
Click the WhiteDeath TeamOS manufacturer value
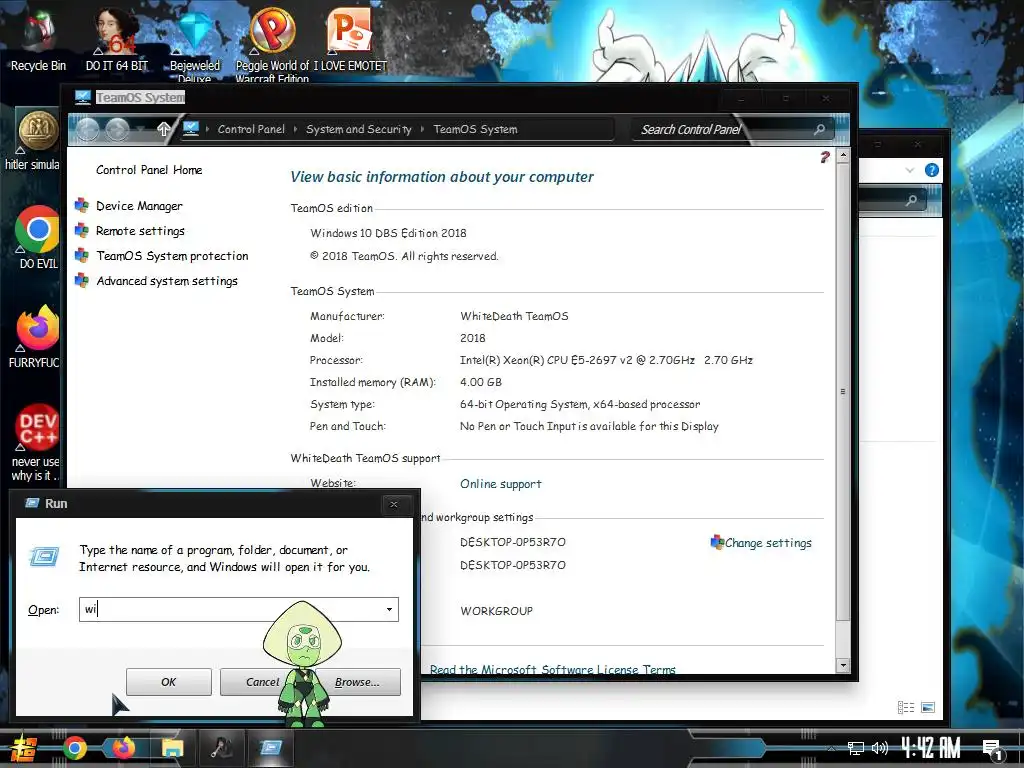514,316
